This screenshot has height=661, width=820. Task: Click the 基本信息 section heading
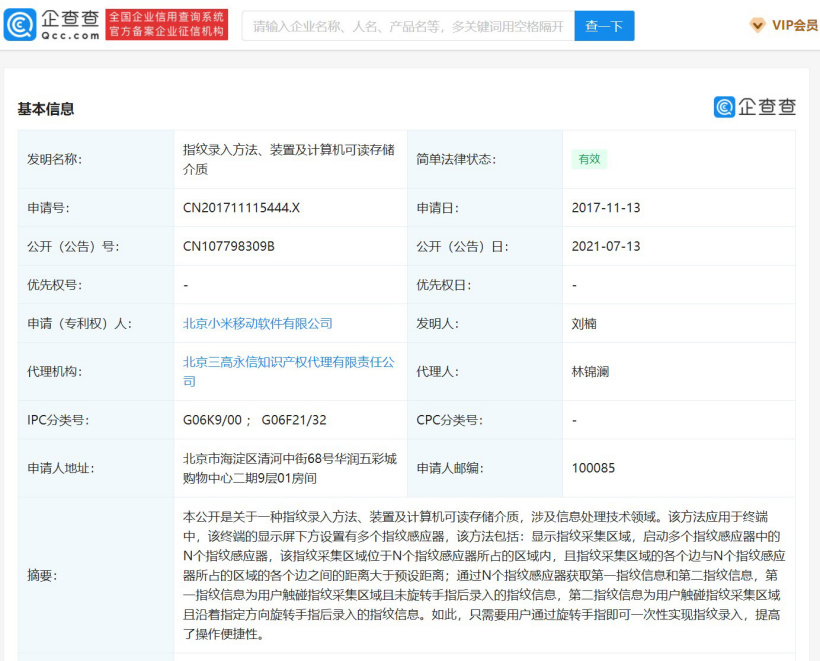click(x=46, y=109)
